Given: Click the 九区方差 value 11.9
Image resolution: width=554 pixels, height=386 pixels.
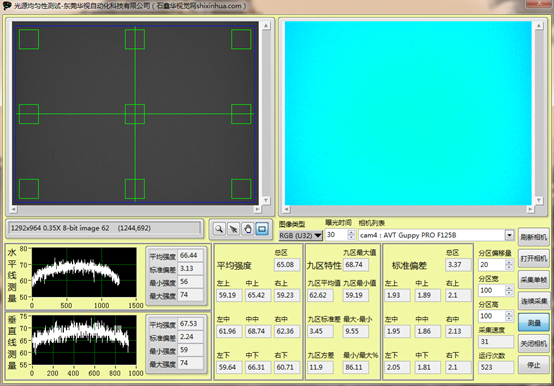Looking at the screenshot, I should pyautogui.click(x=320, y=367).
